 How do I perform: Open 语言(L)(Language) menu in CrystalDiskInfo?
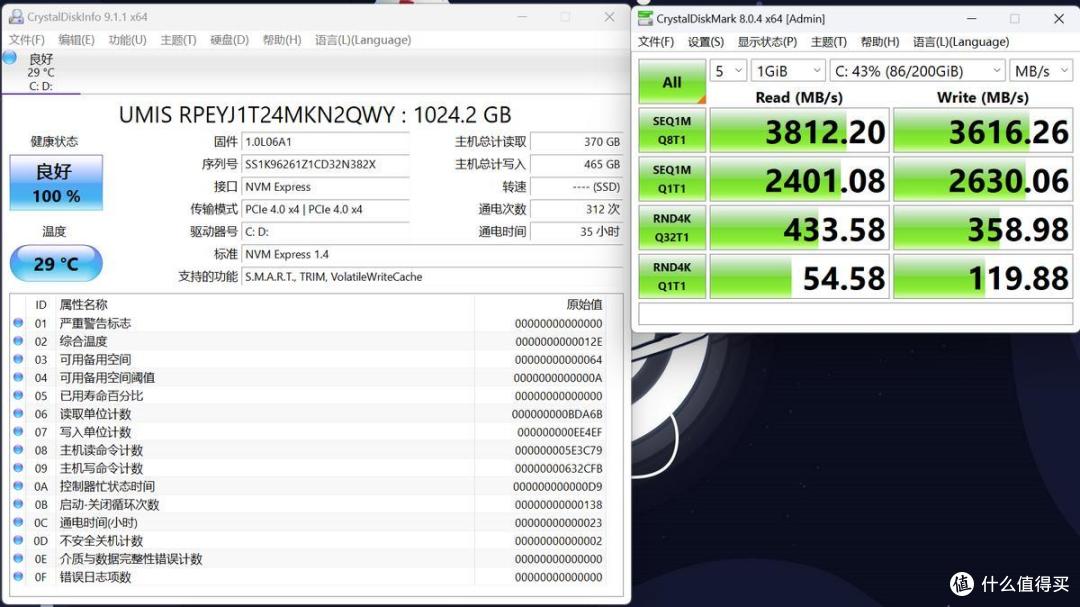pyautogui.click(x=363, y=40)
